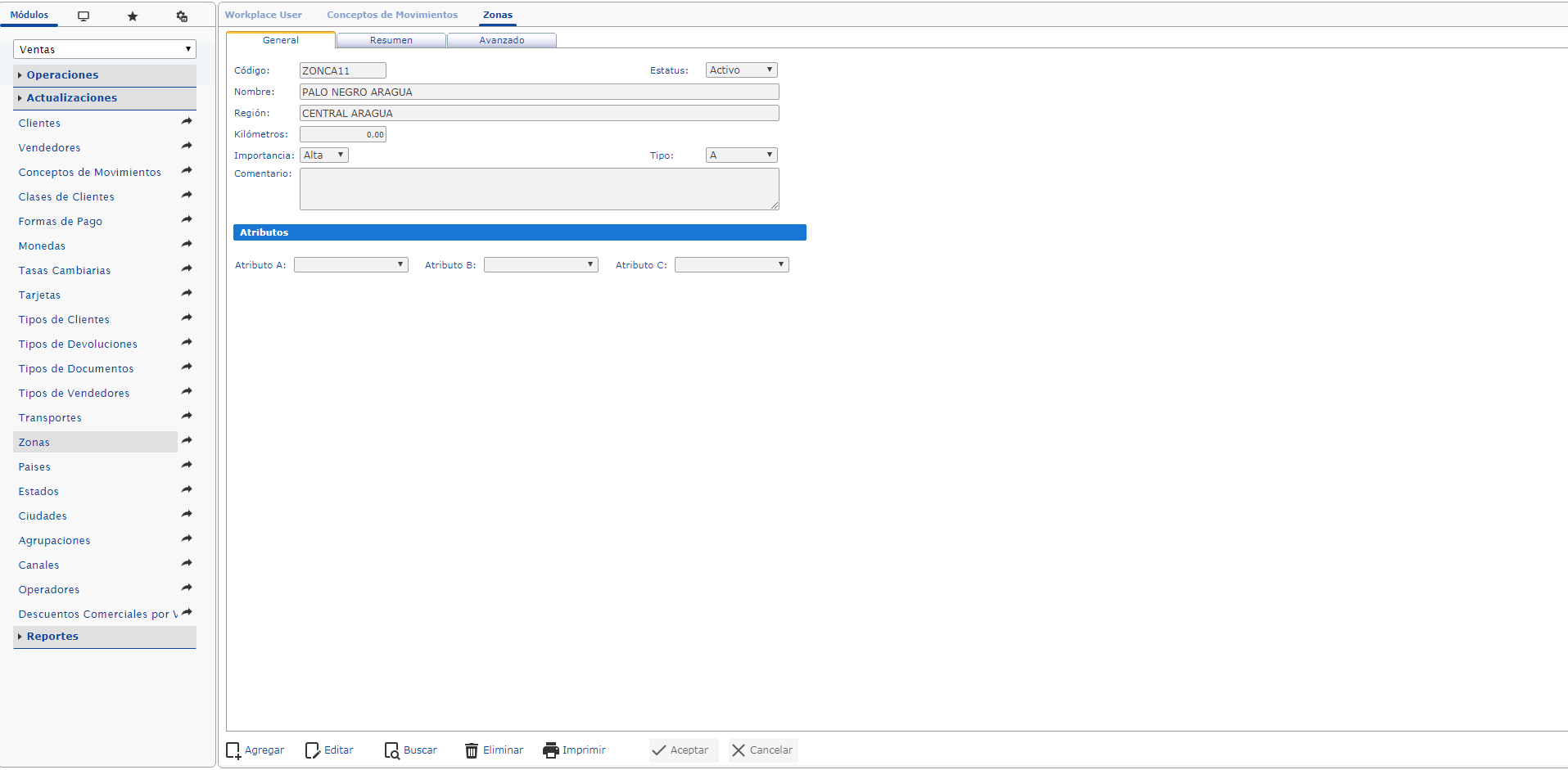Click the arrow icon beside Tipos de Vendedores
This screenshot has height=770, width=1568.
pyautogui.click(x=187, y=391)
